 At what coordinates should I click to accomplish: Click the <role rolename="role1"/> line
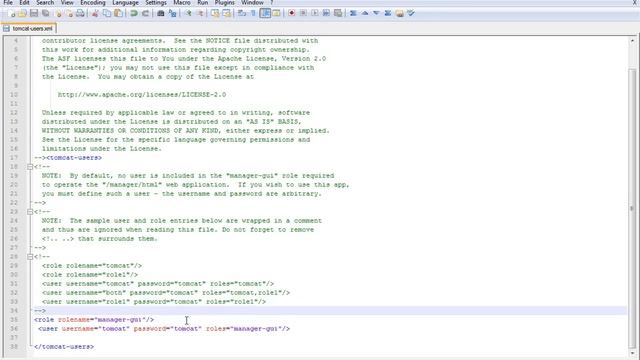click(90, 275)
